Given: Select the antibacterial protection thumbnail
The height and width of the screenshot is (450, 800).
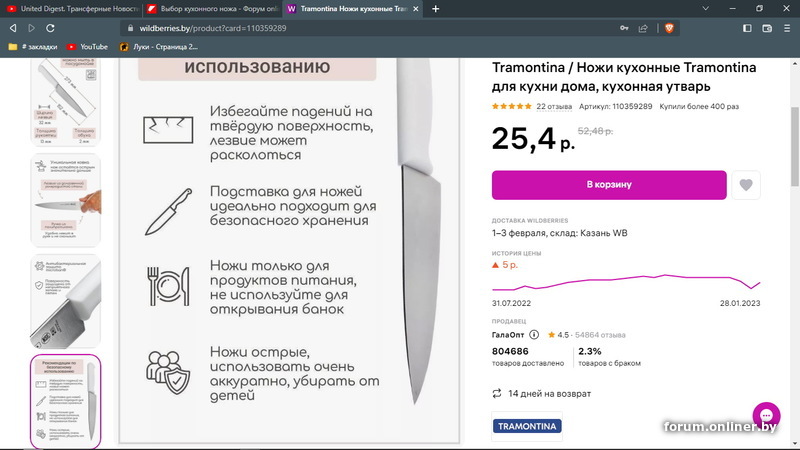Looking at the screenshot, I should (66, 301).
